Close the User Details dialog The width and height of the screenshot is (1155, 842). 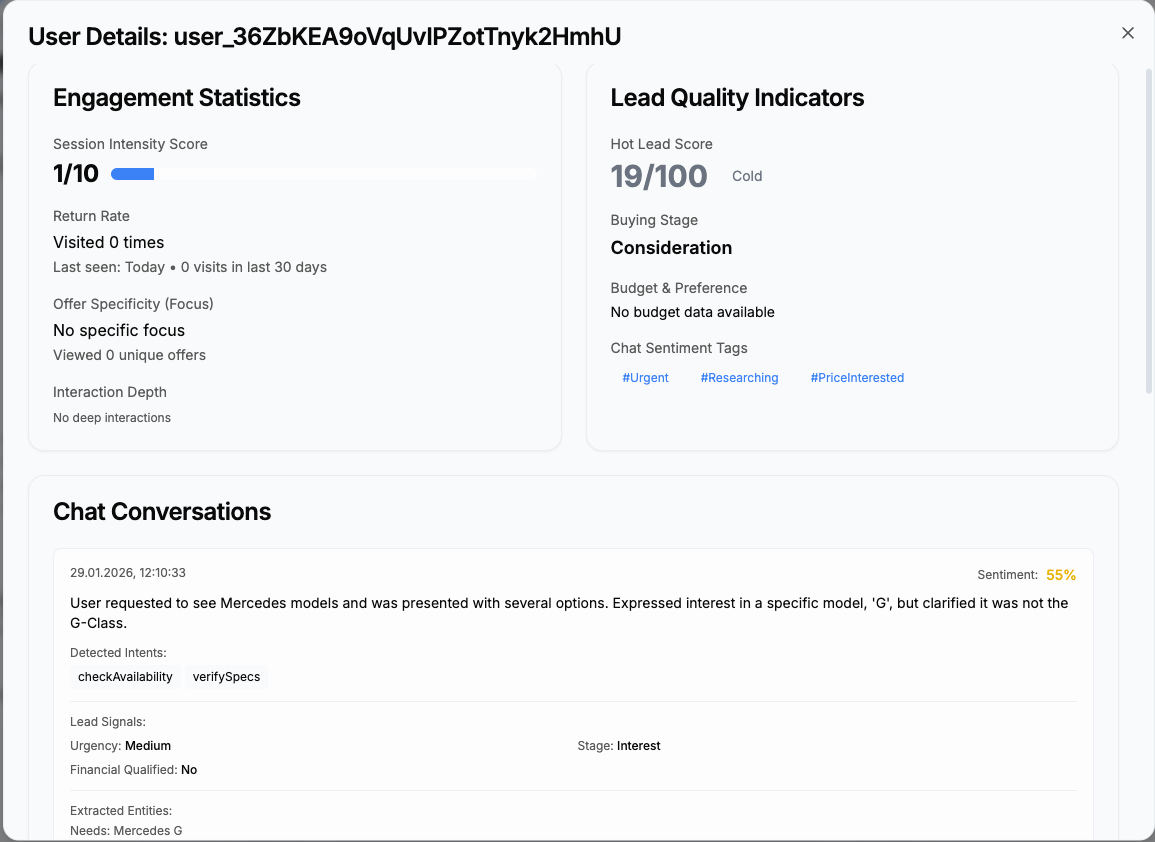coord(1128,33)
